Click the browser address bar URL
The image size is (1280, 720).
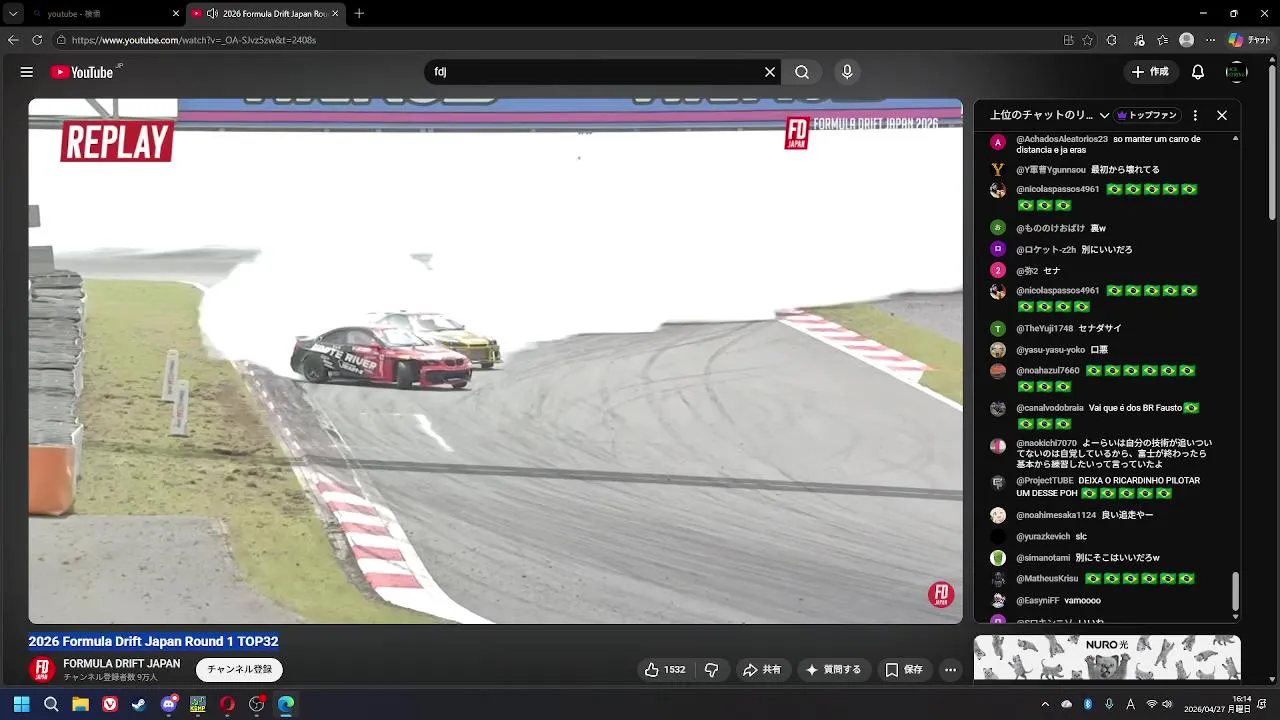pos(194,40)
